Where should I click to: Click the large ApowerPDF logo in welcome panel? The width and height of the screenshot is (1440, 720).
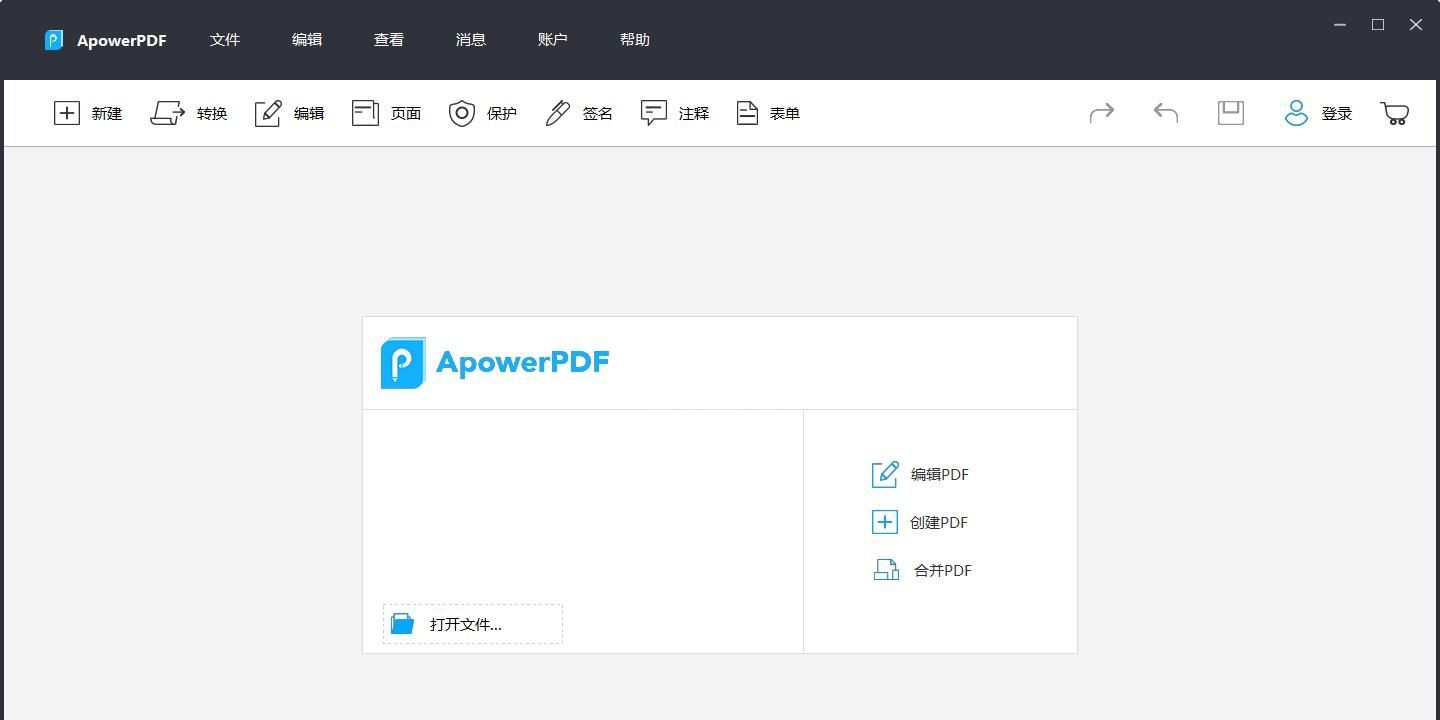pos(495,362)
